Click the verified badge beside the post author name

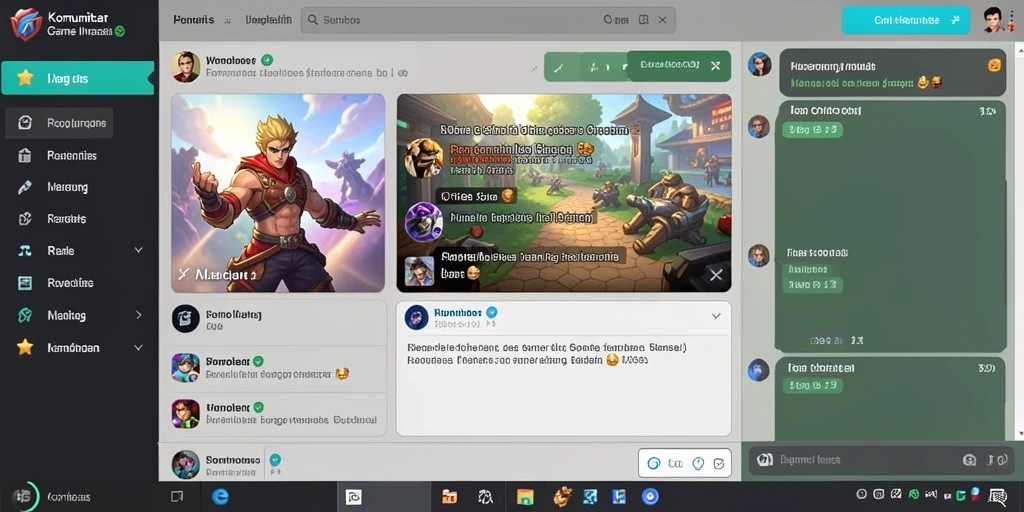(267, 60)
